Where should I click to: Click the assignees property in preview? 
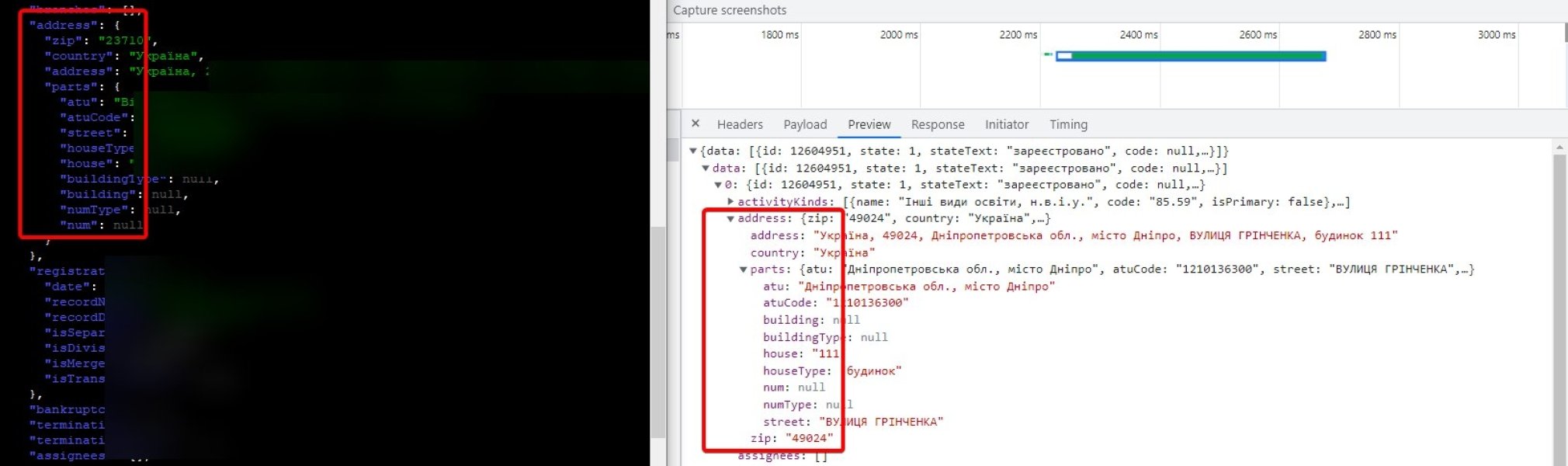[x=772, y=456]
